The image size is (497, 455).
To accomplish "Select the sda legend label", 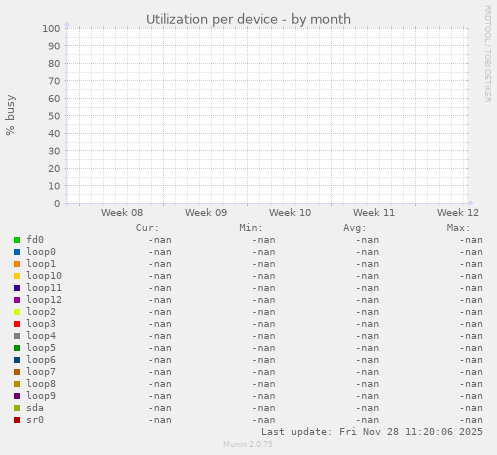I will 35,408.
